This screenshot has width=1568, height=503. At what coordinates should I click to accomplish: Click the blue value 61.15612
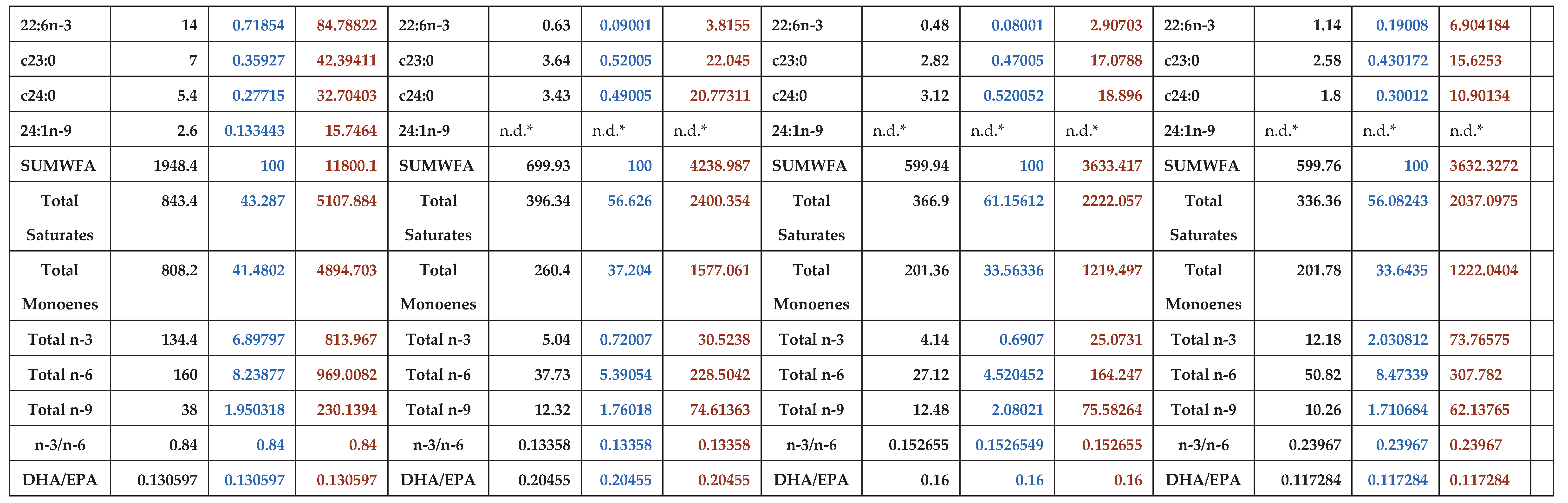pyautogui.click(x=1014, y=201)
